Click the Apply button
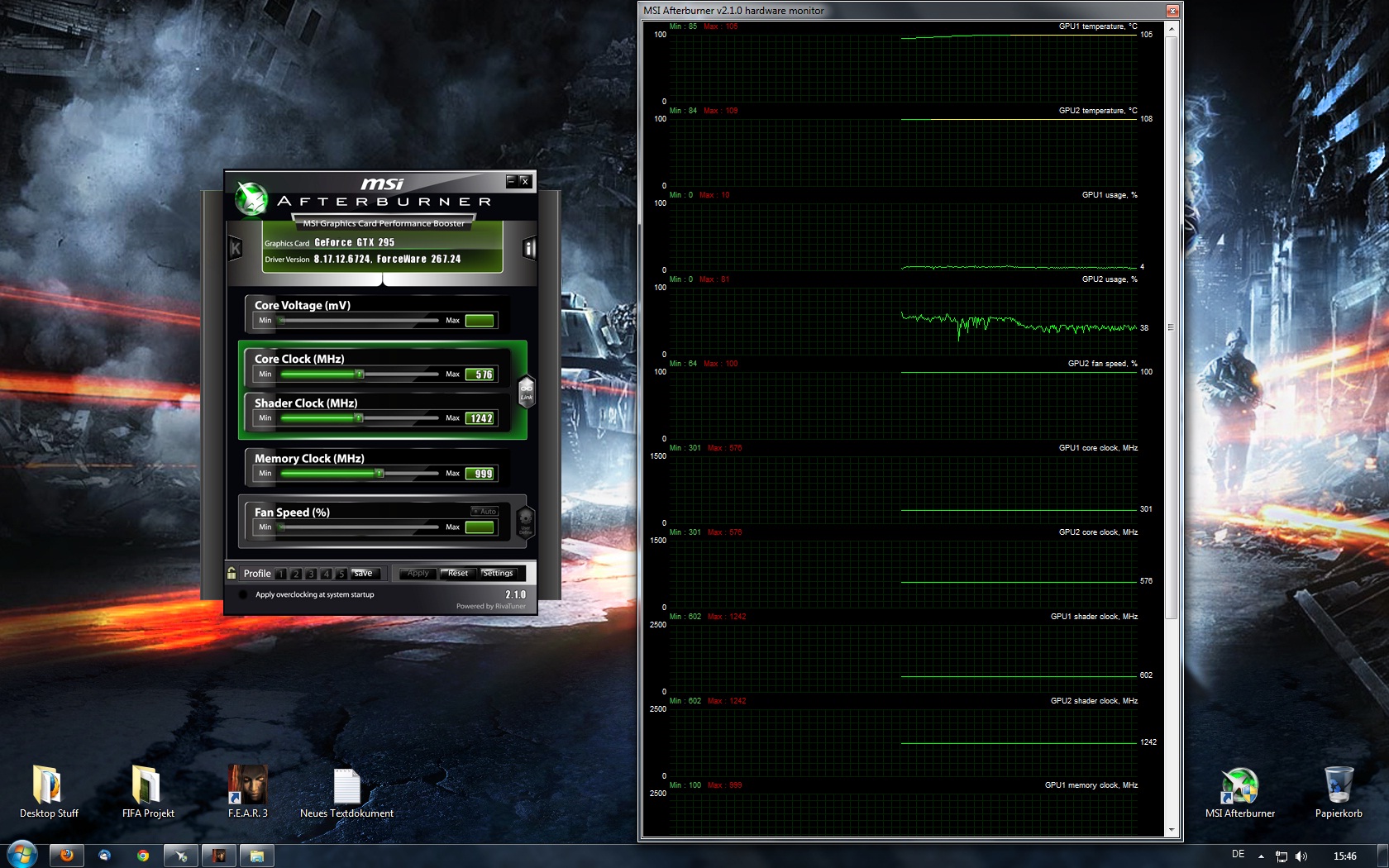 (x=418, y=573)
